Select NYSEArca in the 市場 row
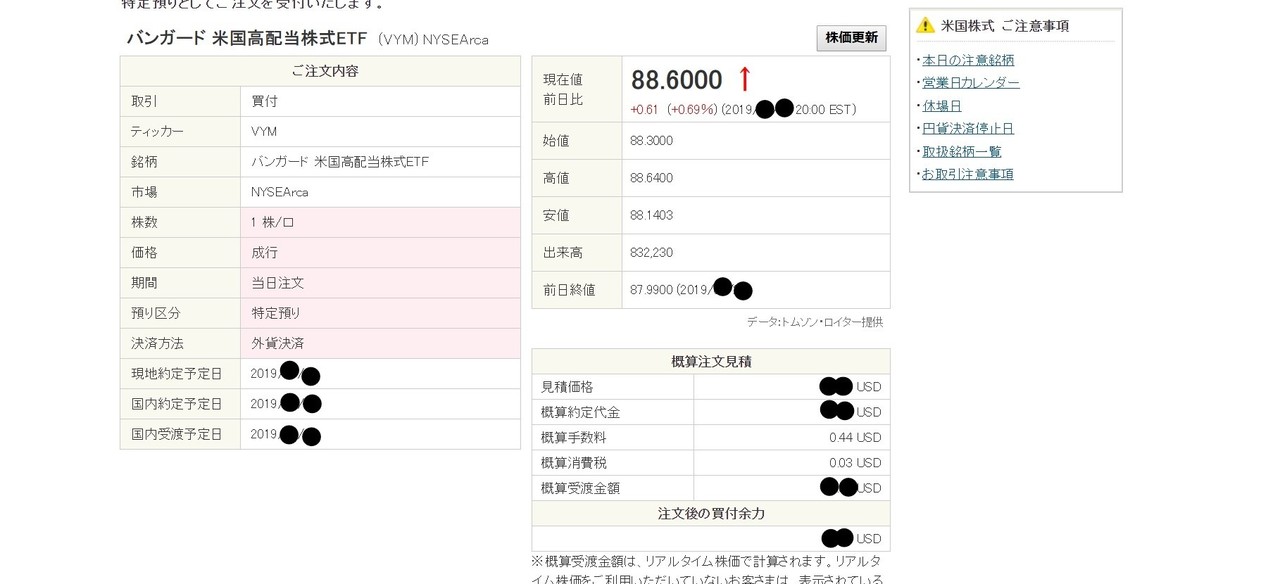Image resolution: width=1280 pixels, height=584 pixels. [280, 192]
